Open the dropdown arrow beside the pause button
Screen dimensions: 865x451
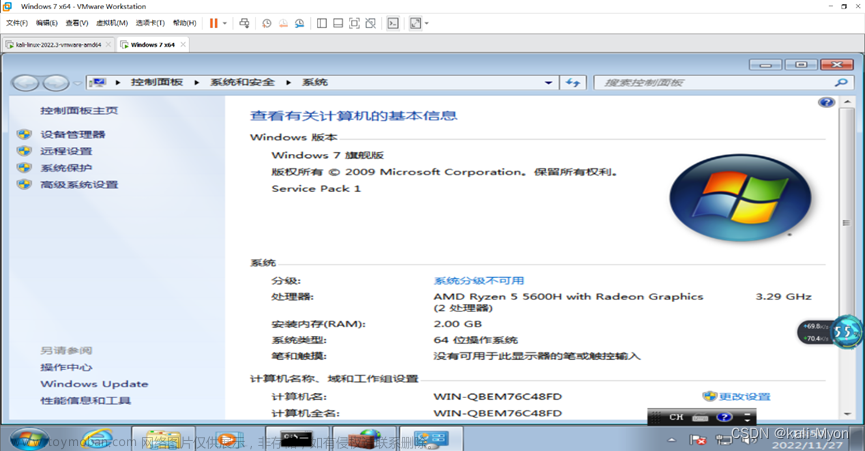tap(225, 23)
